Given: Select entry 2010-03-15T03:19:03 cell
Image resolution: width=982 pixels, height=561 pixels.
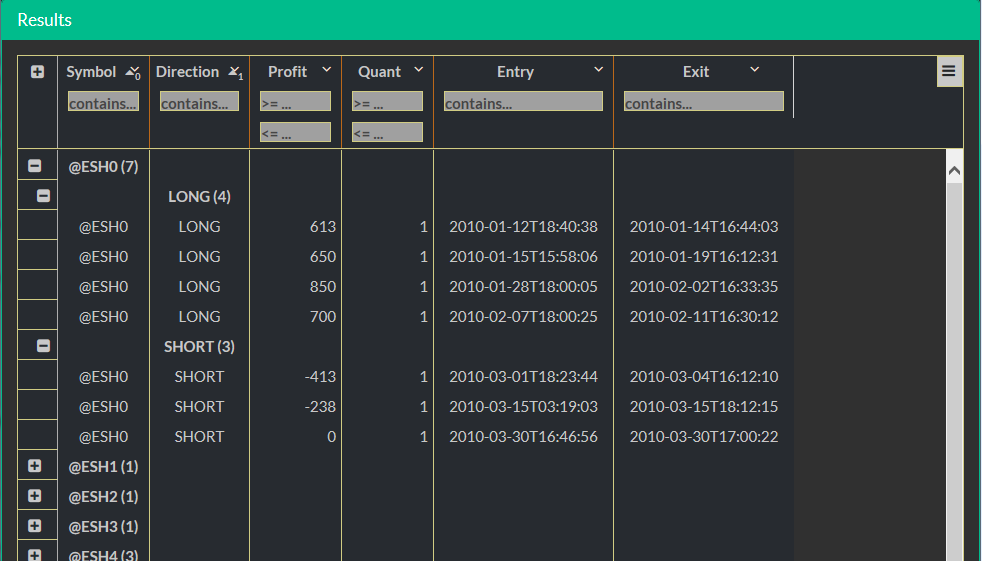Looking at the screenshot, I should click(524, 407).
